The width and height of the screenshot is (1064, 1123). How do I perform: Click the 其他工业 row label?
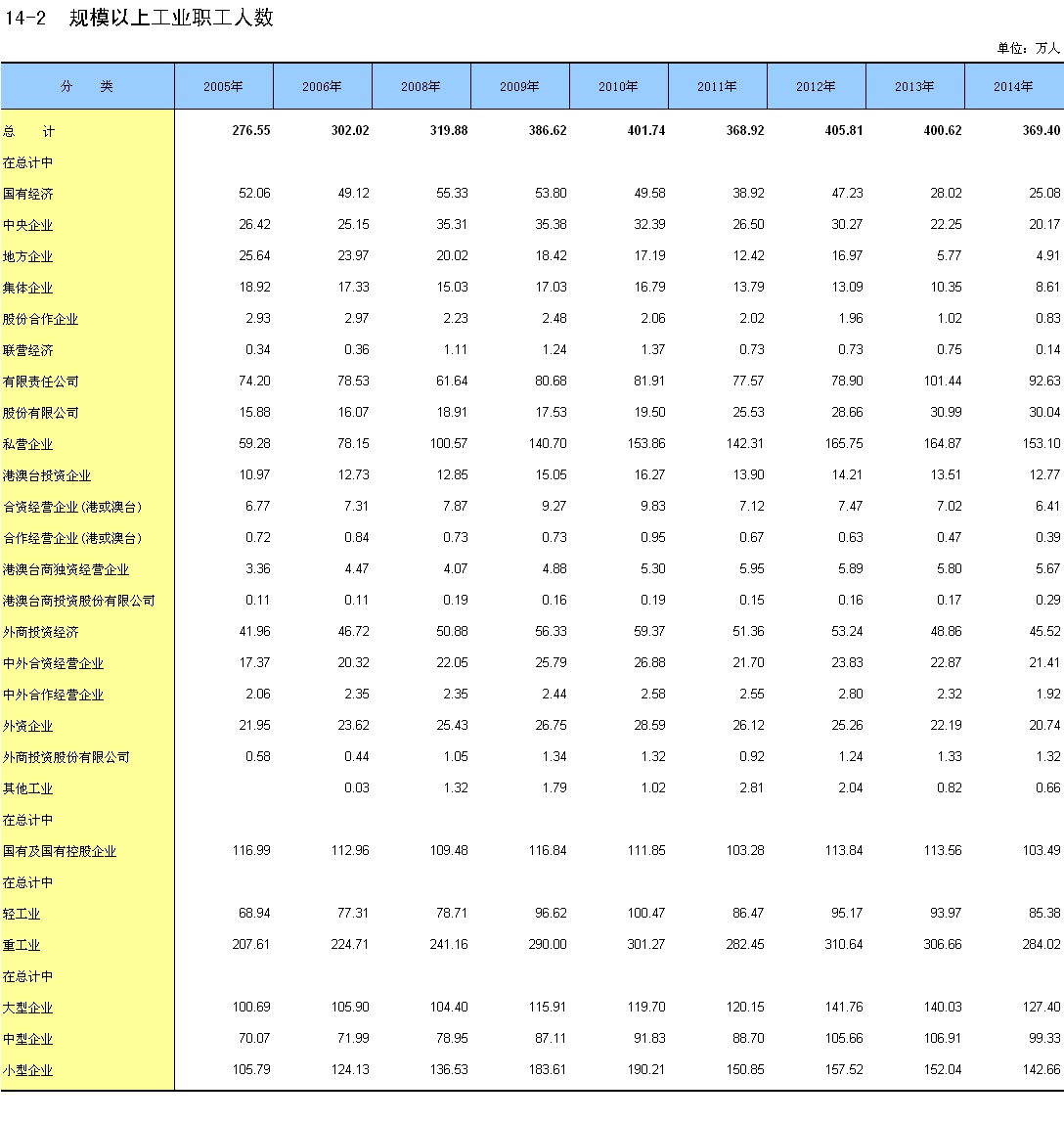click(x=28, y=788)
